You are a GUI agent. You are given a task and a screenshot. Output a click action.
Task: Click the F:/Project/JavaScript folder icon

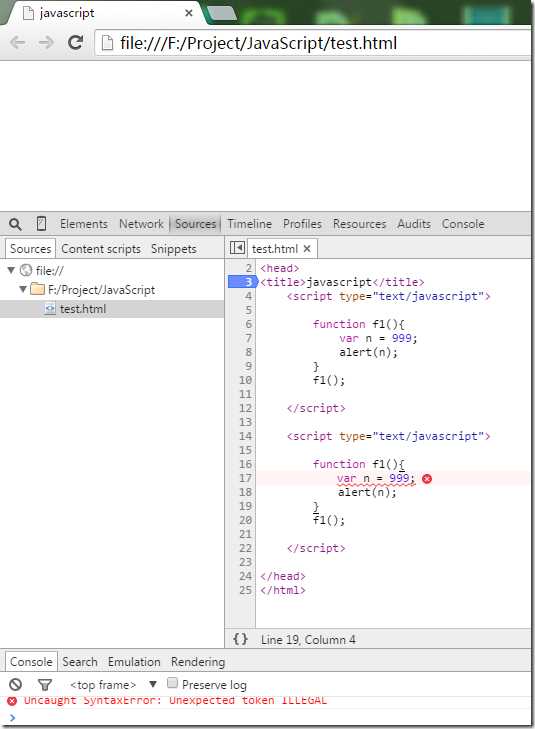click(37, 289)
